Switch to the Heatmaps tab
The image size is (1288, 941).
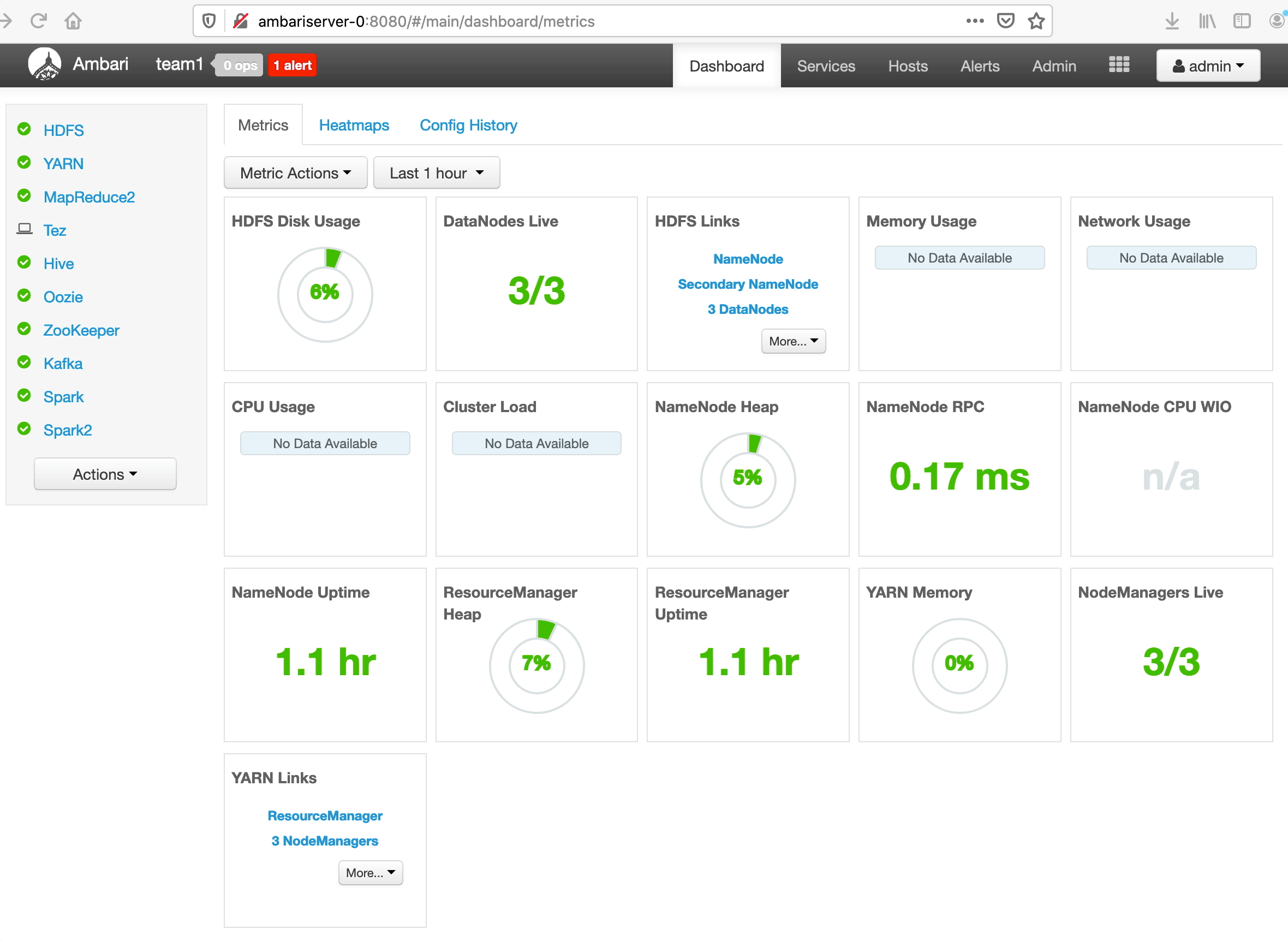[x=354, y=126]
